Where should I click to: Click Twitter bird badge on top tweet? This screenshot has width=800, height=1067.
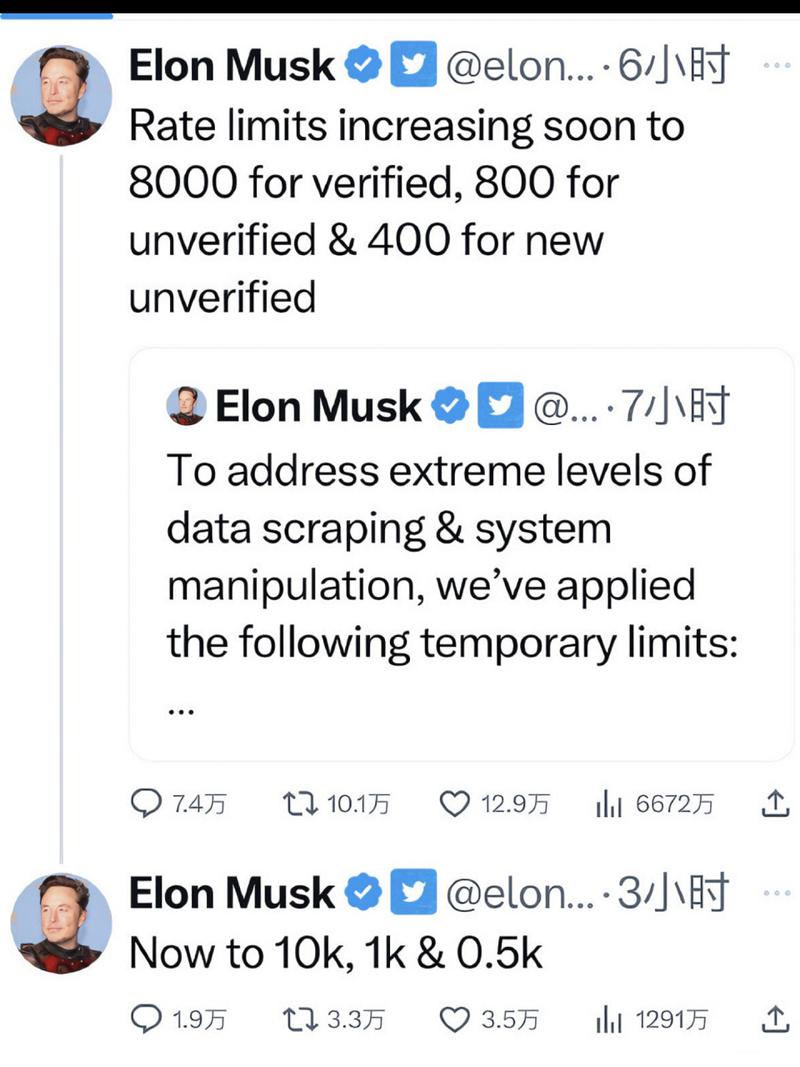pyautogui.click(x=413, y=64)
